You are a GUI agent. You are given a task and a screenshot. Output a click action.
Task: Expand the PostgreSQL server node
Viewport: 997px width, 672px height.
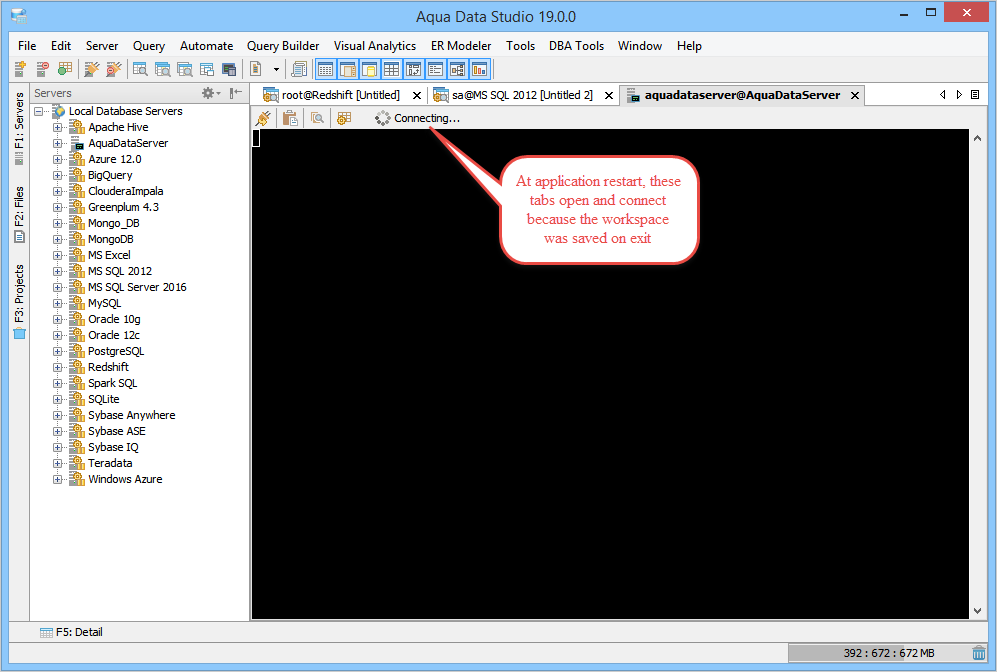pyautogui.click(x=57, y=351)
